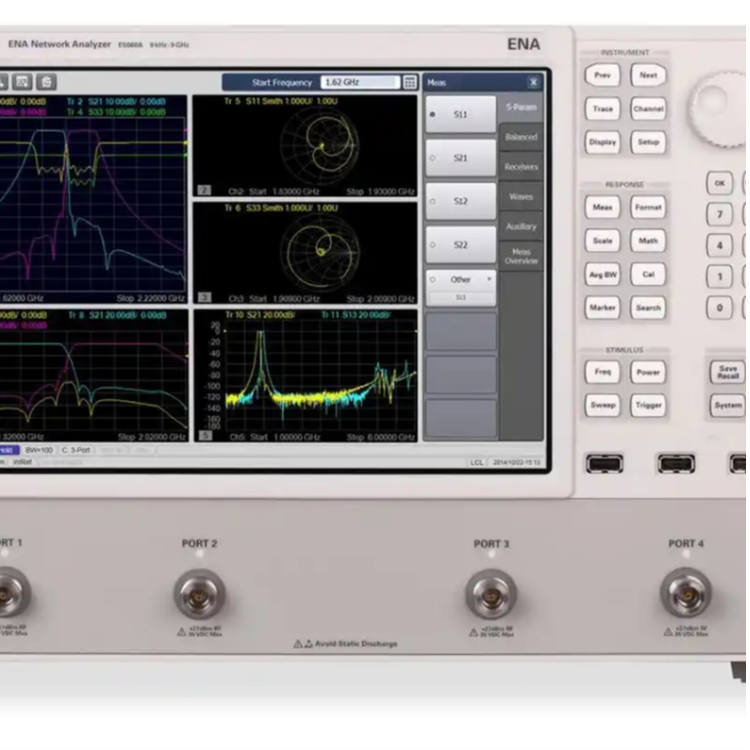Push the OK key on the keypad
The image size is (750, 750).
pos(719,183)
